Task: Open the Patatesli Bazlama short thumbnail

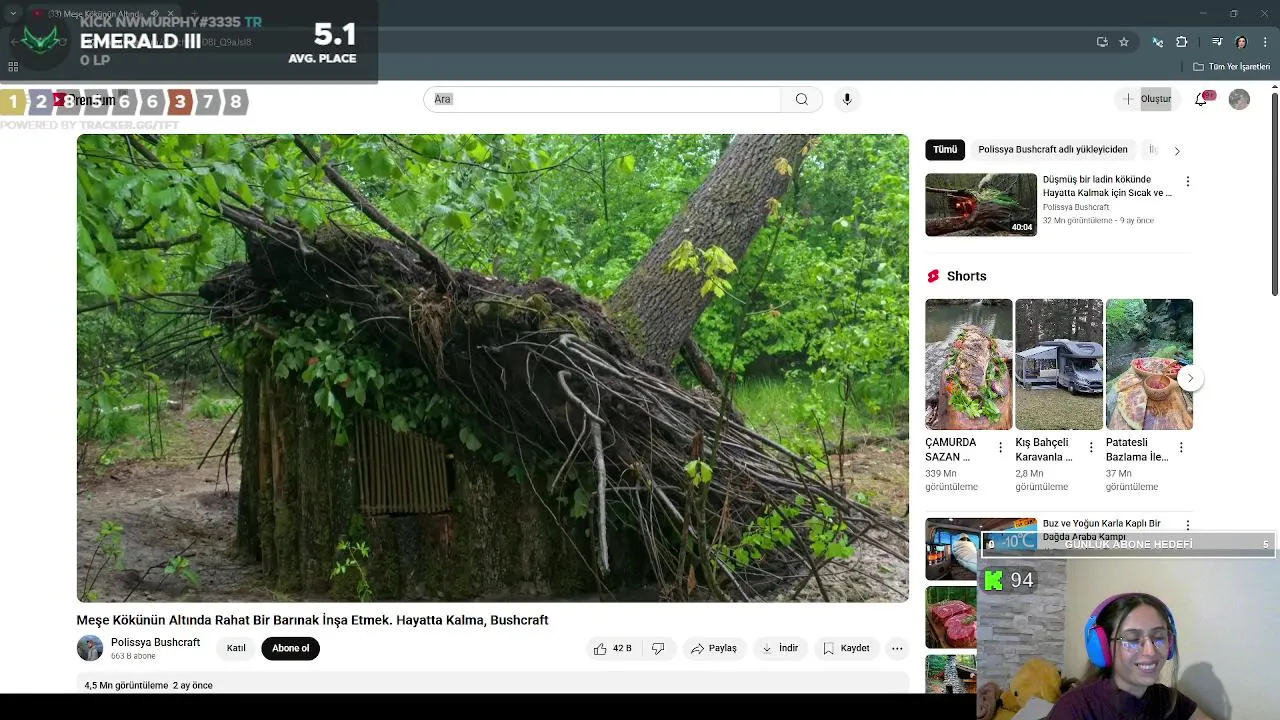Action: pos(1149,364)
